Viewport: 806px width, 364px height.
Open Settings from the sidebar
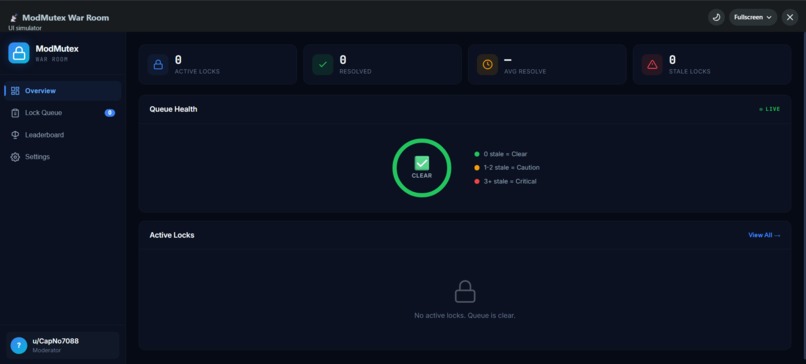tap(63, 157)
